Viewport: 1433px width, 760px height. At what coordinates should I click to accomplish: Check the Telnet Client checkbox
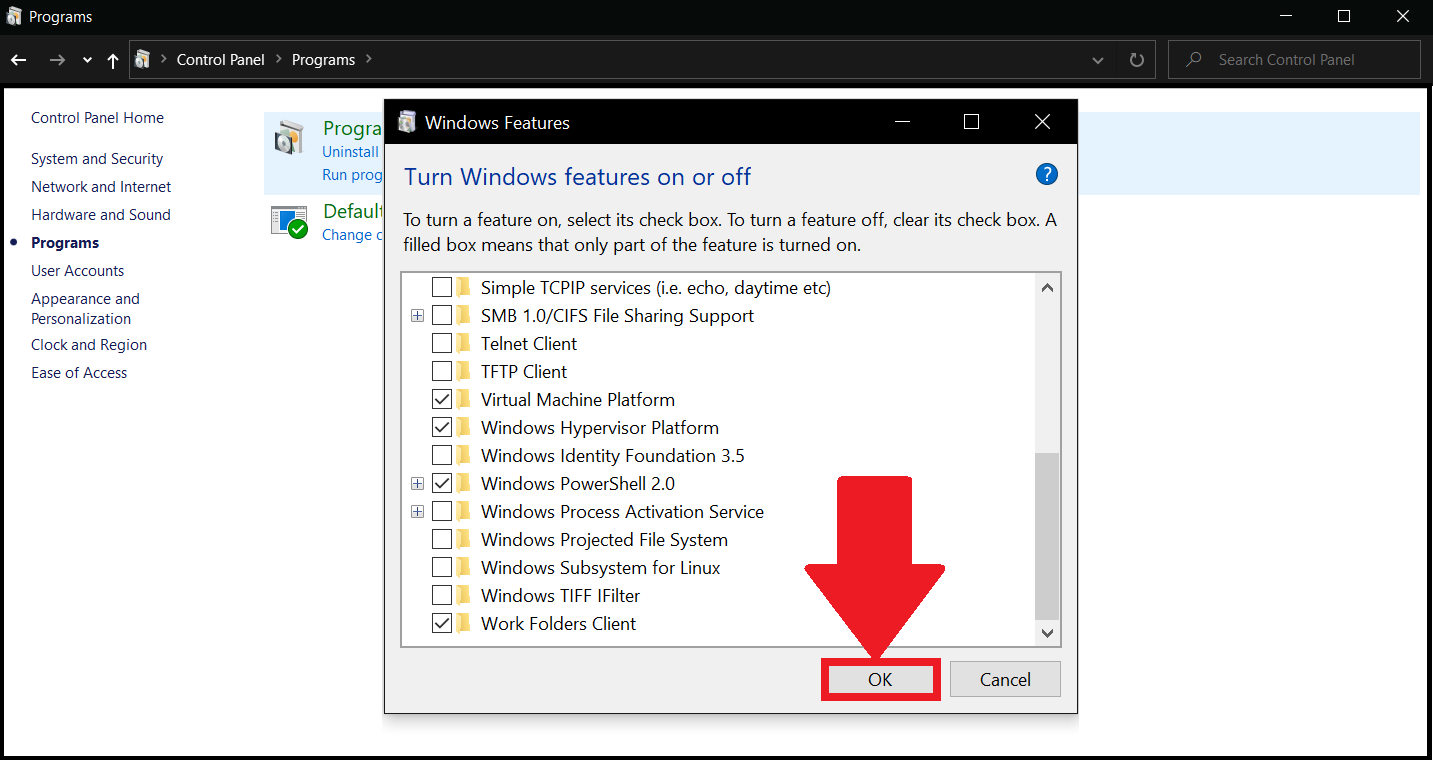coord(442,344)
